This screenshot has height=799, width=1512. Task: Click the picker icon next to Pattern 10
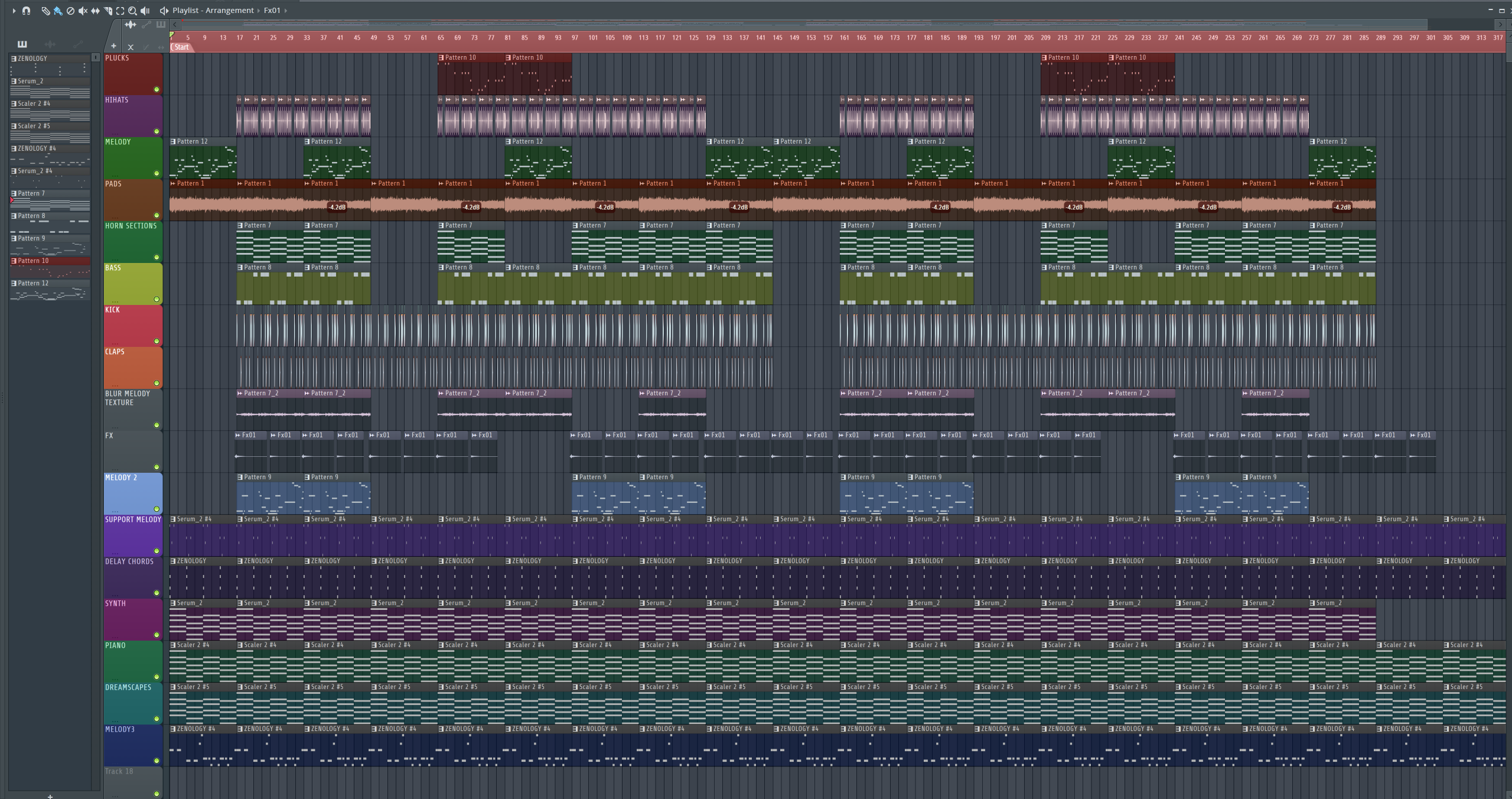14,261
